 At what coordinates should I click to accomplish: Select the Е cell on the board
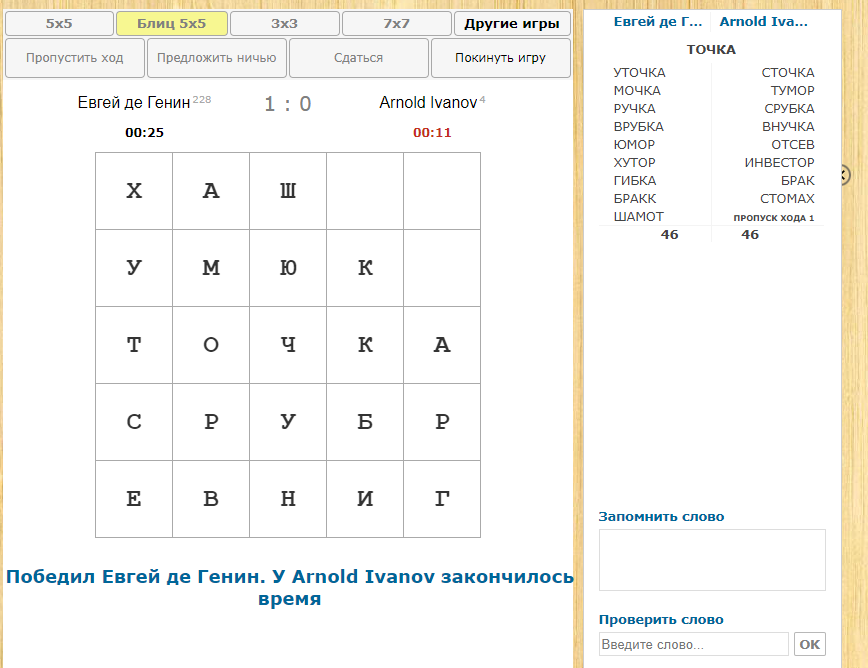pos(134,499)
